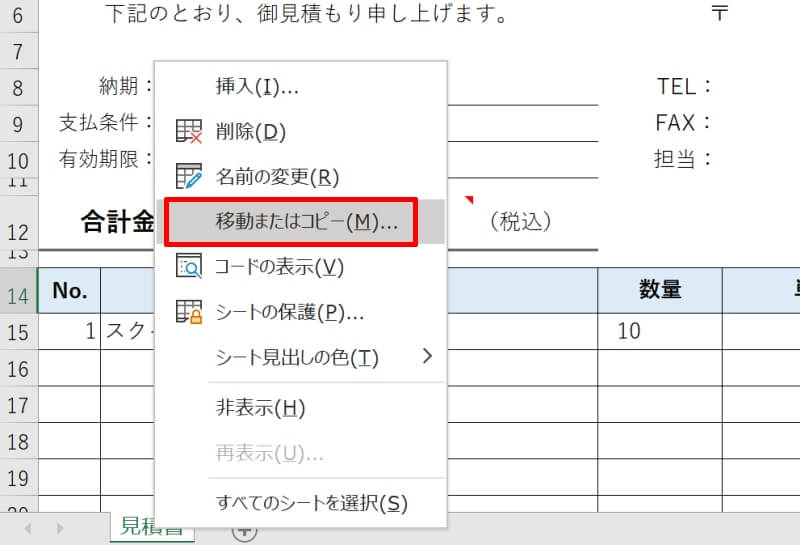Viewport: 800px width, 545px height.
Task: Select the cell containing quantity 10
Action: [660, 331]
